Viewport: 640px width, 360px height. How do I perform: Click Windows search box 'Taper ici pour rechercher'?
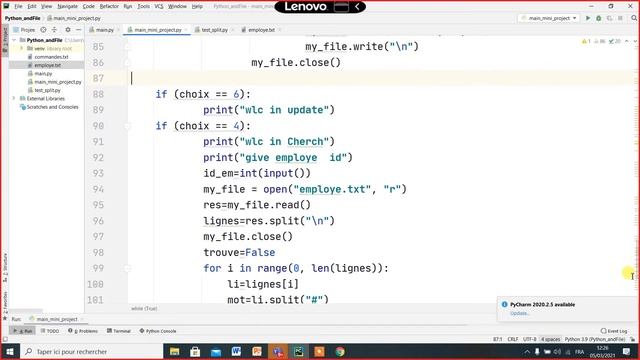click(92, 351)
